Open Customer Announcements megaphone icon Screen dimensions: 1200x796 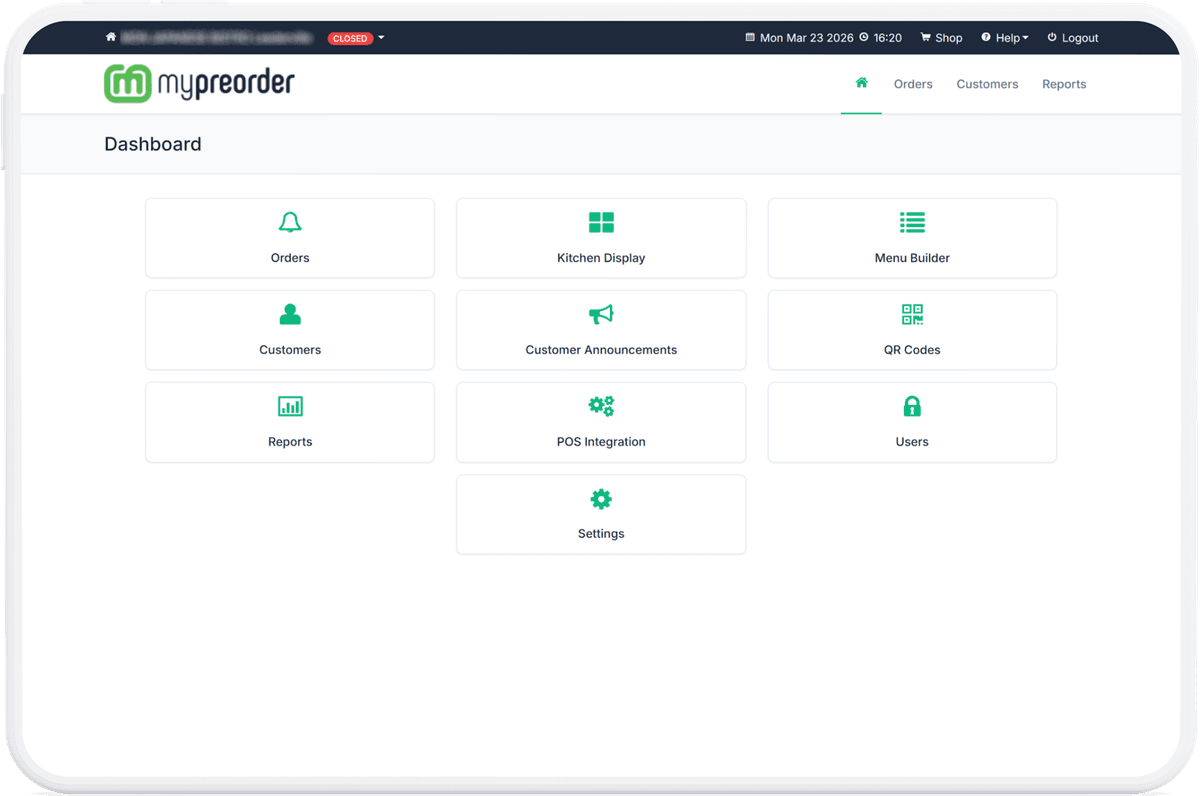(600, 314)
